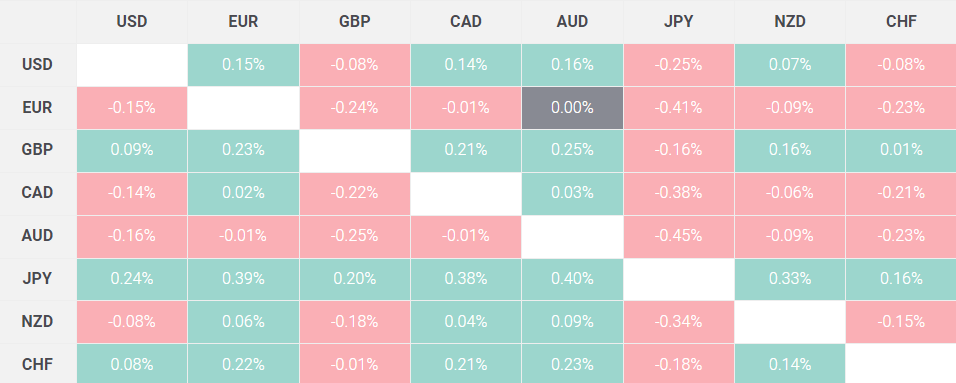Image resolution: width=956 pixels, height=383 pixels.
Task: Click the NZD row label
Action: point(38,321)
